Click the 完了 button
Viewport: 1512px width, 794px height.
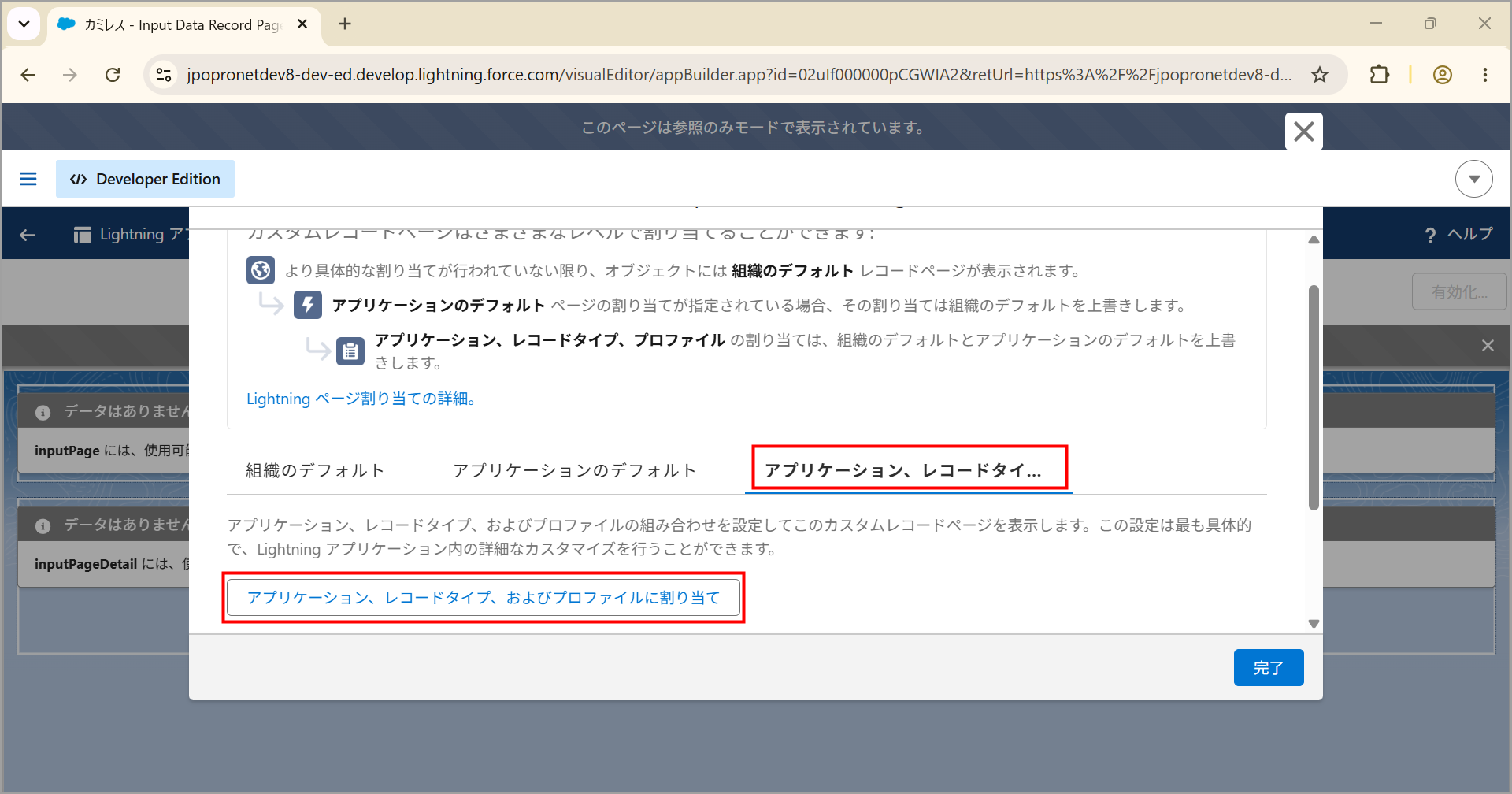click(1268, 667)
